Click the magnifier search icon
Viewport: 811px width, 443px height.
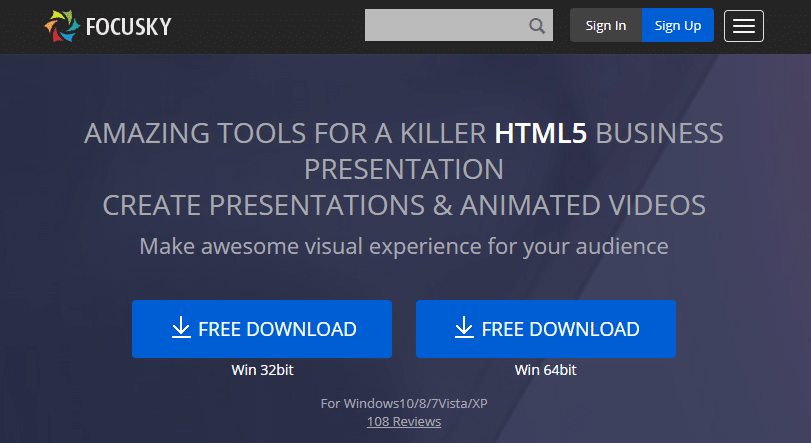pos(537,25)
